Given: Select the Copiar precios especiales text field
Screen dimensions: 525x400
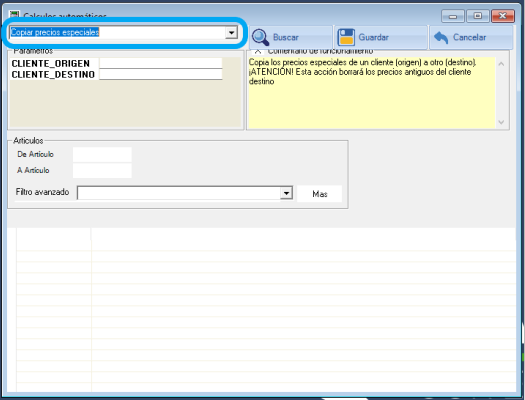Looking at the screenshot, I should coord(117,32).
